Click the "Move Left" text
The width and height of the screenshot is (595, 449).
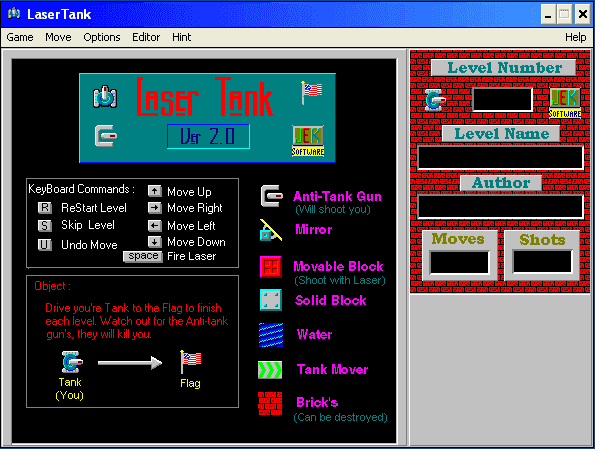tap(191, 226)
